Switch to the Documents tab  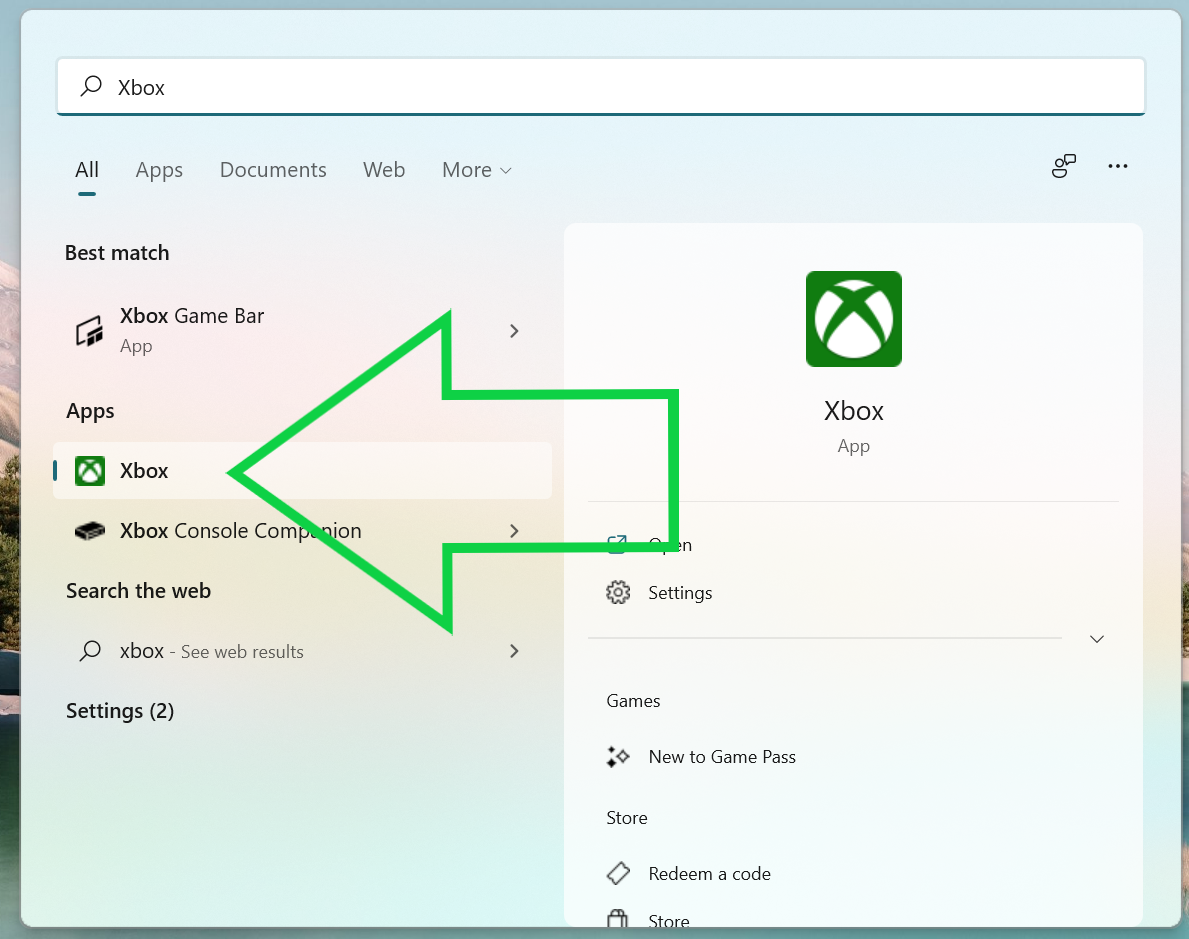coord(273,170)
